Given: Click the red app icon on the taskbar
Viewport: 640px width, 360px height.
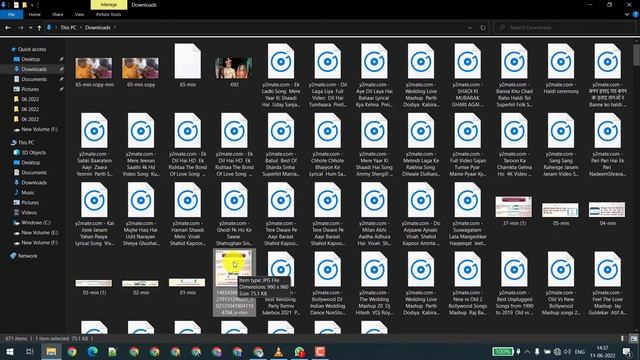Looking at the screenshot, I should coord(320,351).
